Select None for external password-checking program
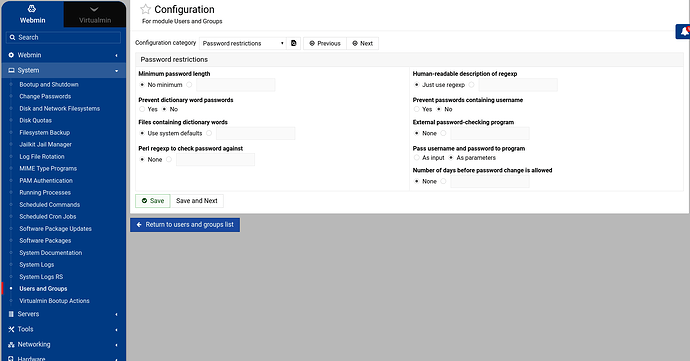690x361 pixels. (x=417, y=133)
